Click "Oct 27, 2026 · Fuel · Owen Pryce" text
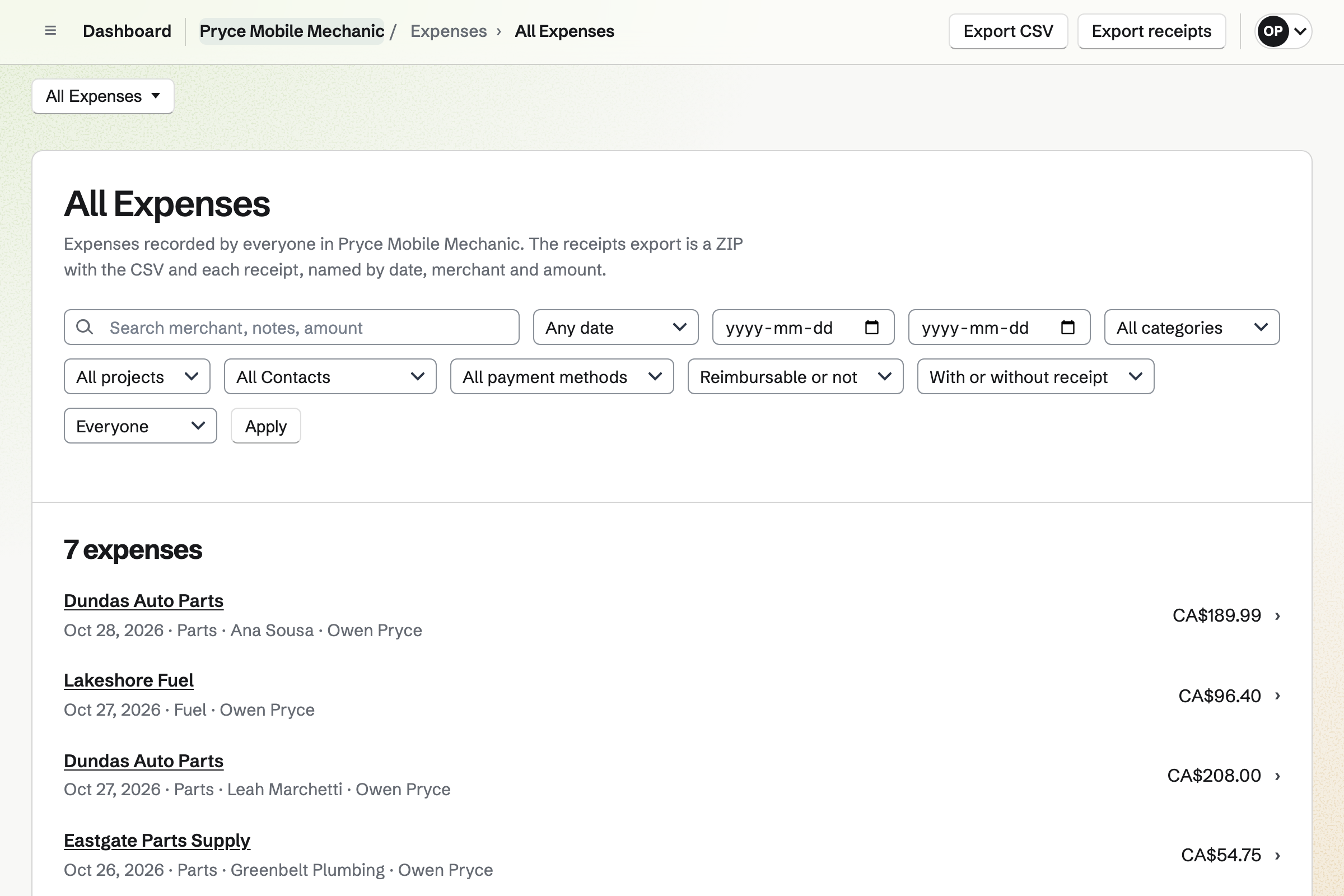Screen dimensions: 1344x896 189,710
